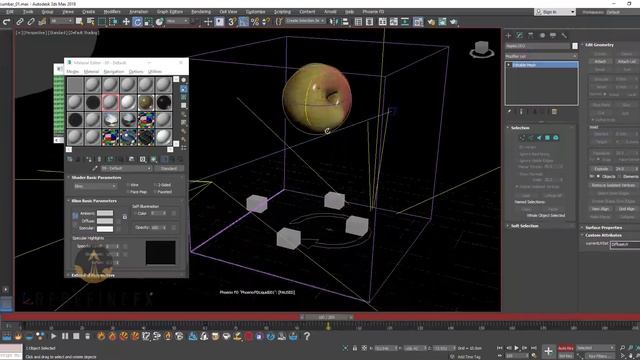The height and width of the screenshot is (360, 640).
Task: Open the Blinn shader type dropdown
Action: (x=95, y=186)
